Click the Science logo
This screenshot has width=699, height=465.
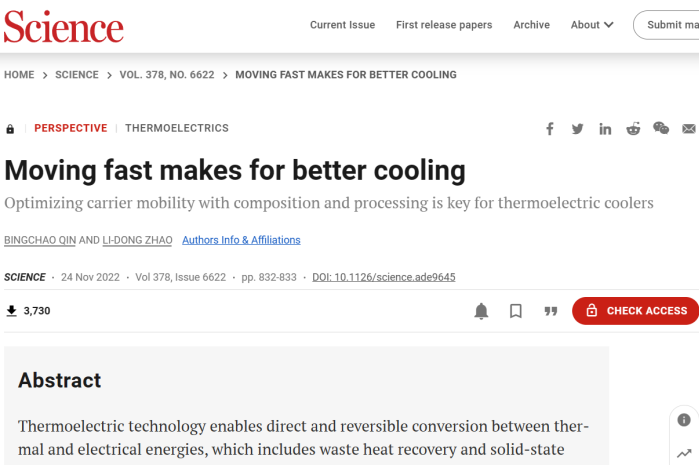(x=63, y=26)
